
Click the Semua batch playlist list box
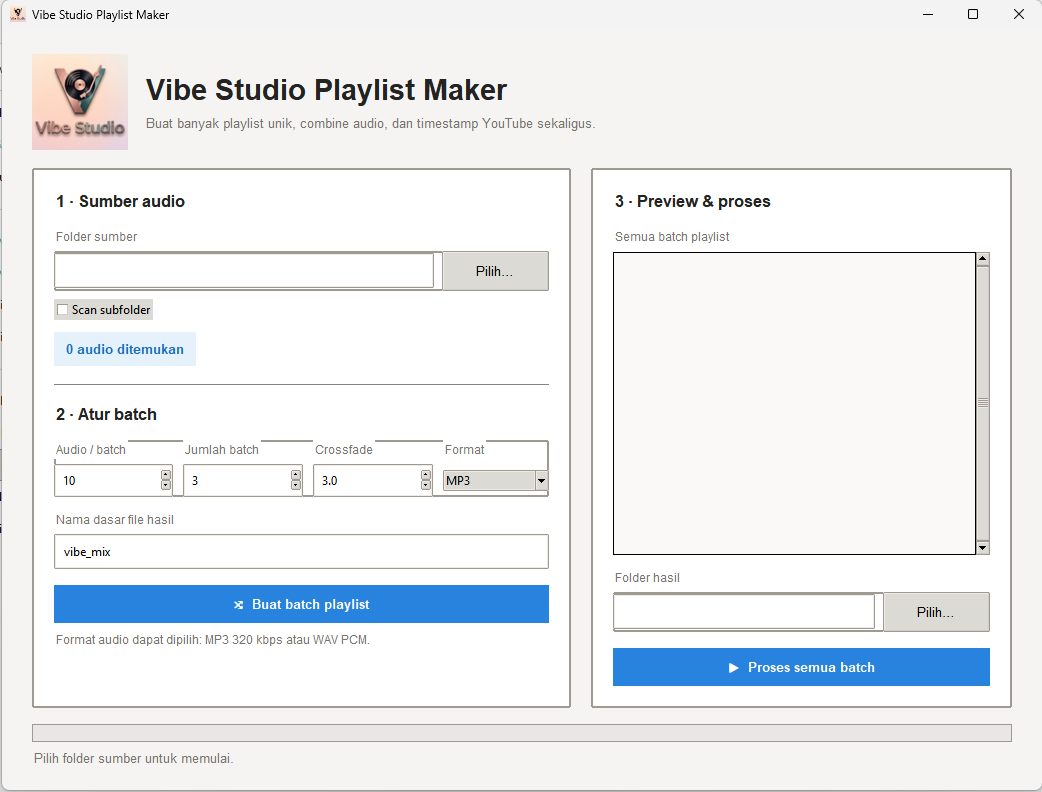pos(794,403)
